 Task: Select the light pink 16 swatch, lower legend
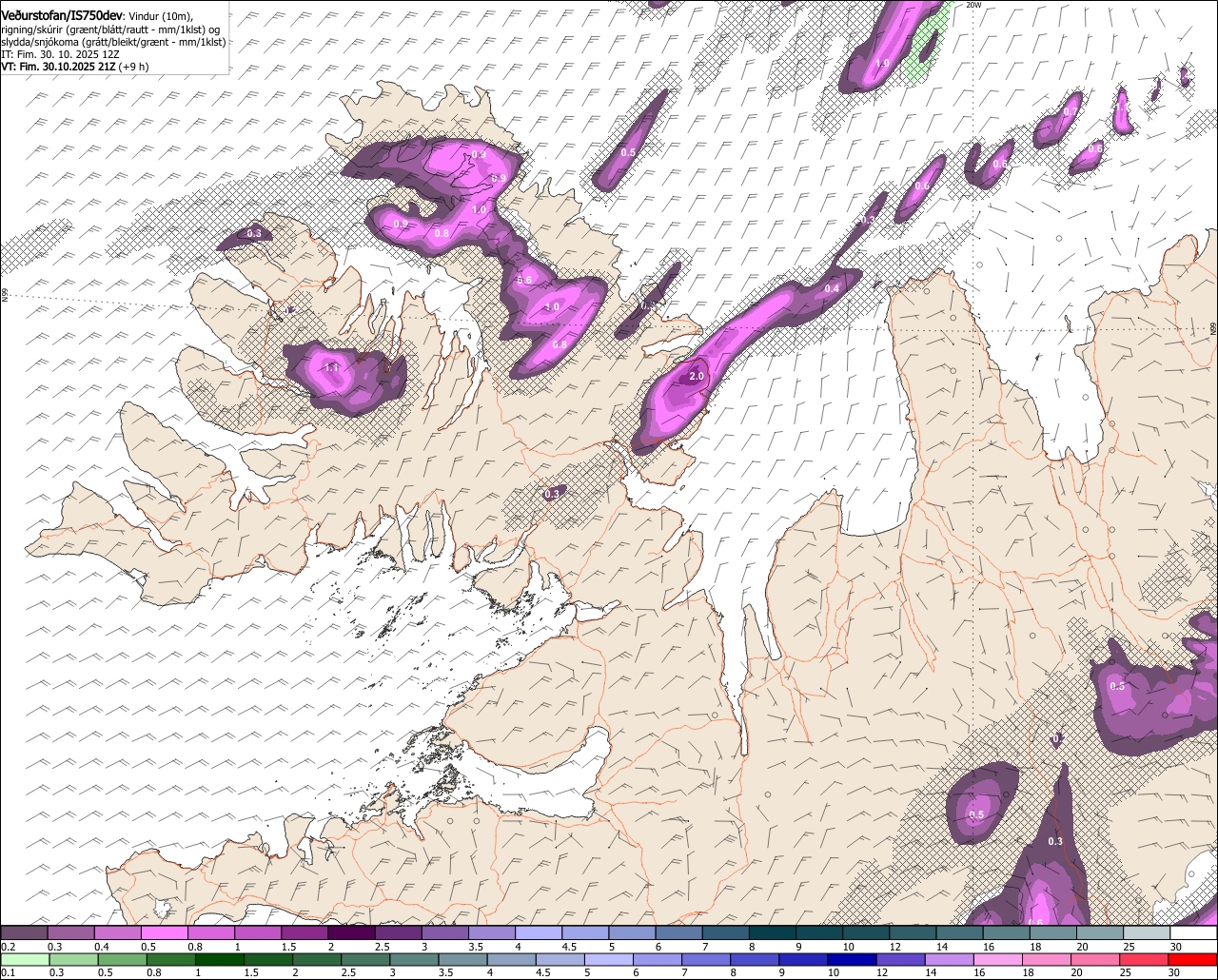(1000, 959)
